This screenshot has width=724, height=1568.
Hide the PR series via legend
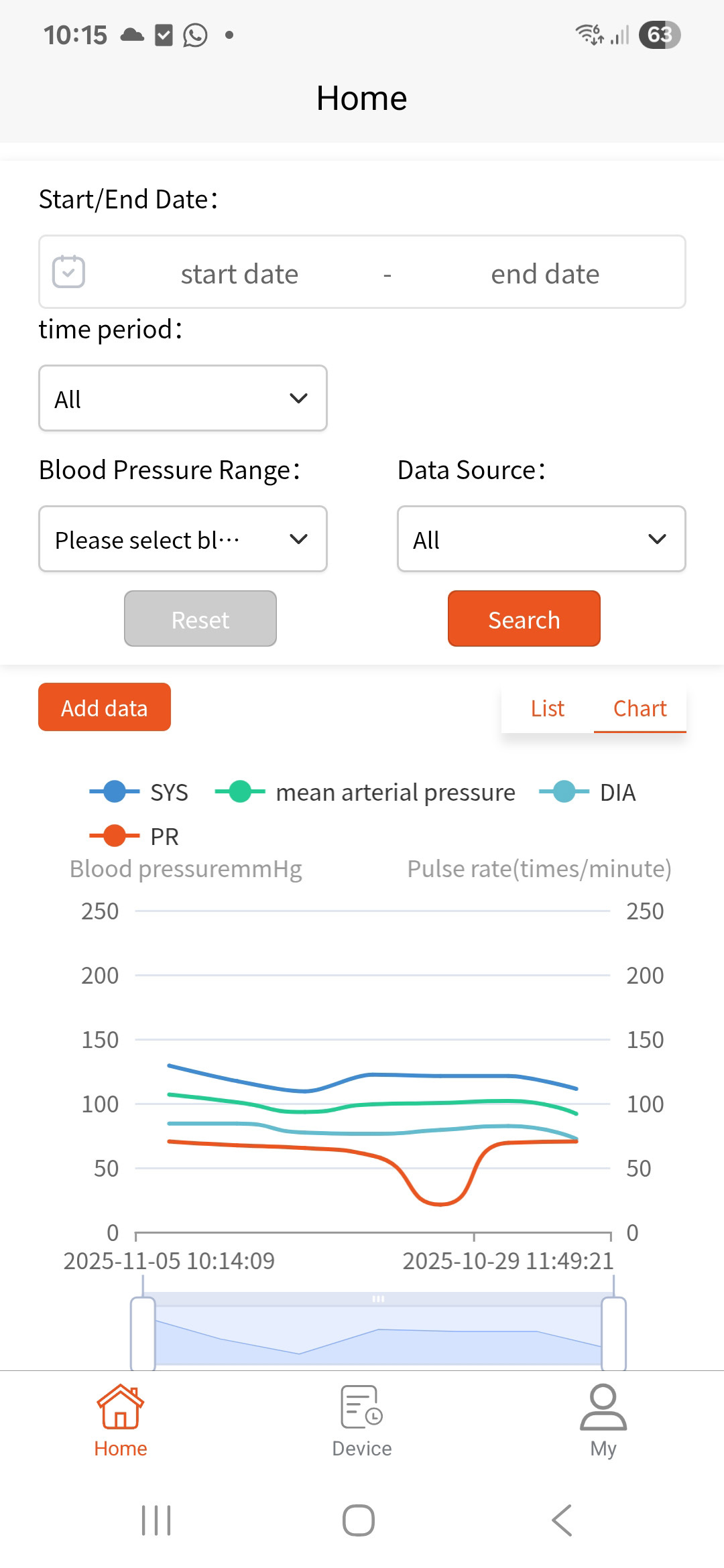click(x=134, y=836)
